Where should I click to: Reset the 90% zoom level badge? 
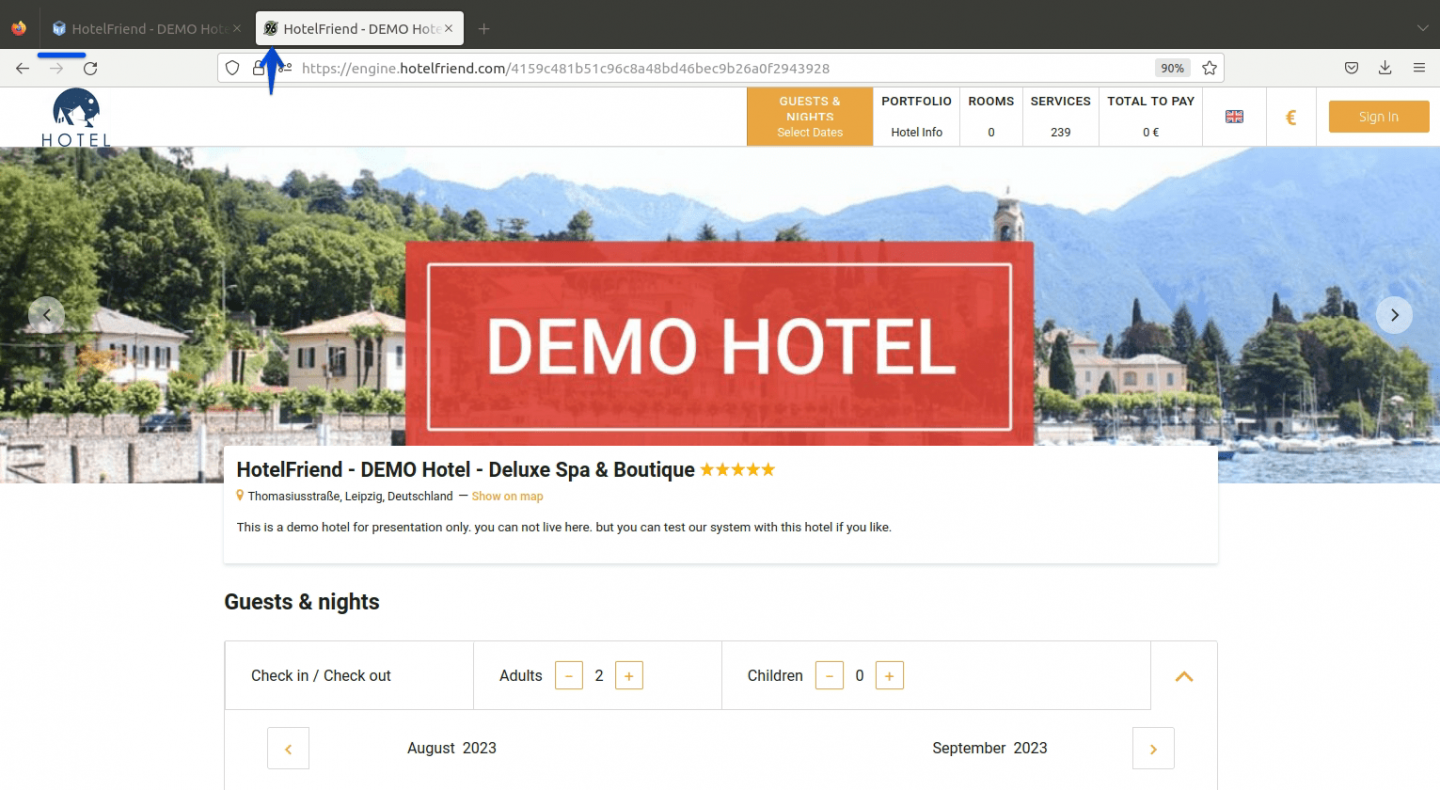point(1172,68)
